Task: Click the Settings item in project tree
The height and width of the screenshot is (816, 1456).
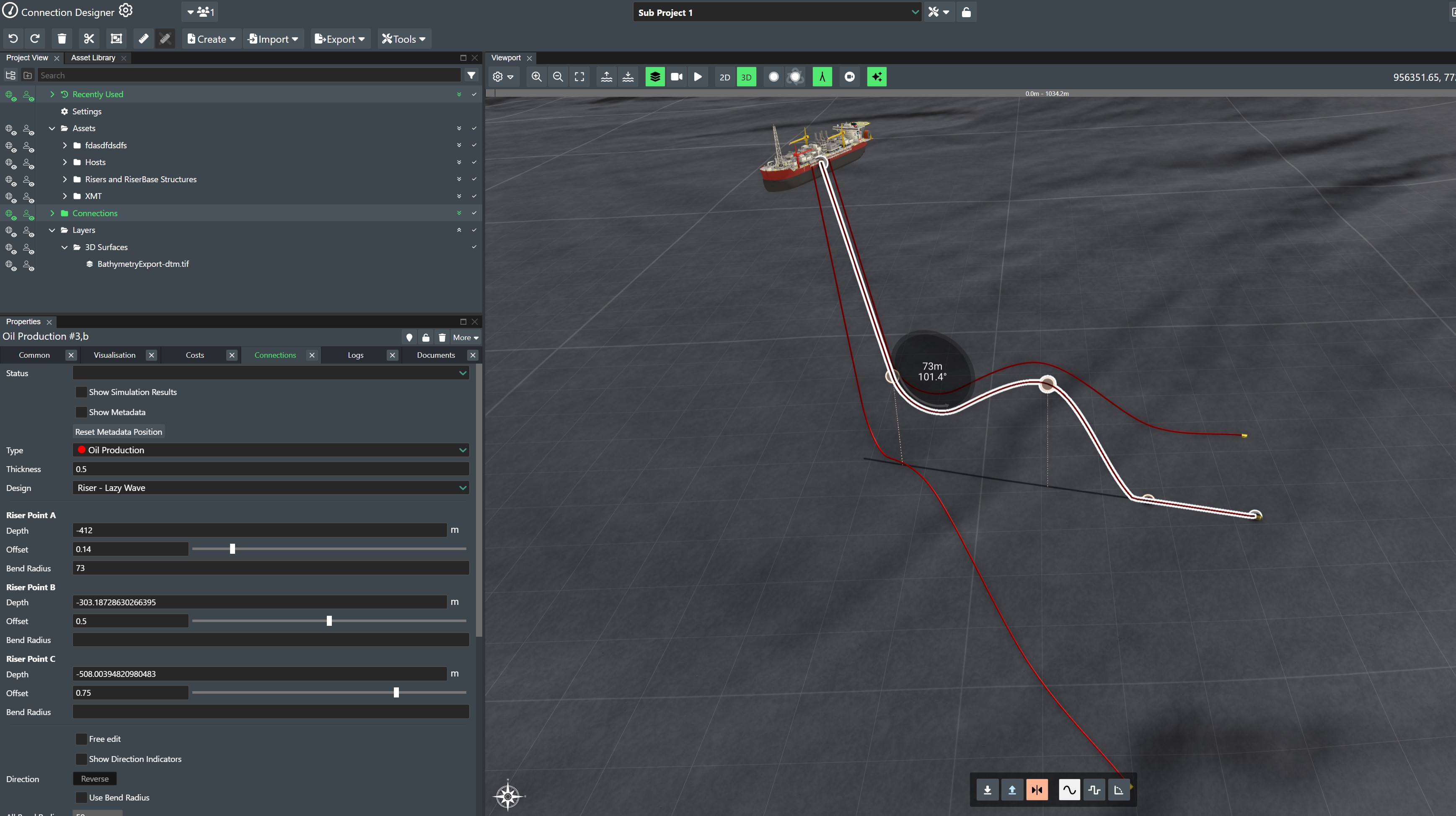Action: (x=87, y=111)
